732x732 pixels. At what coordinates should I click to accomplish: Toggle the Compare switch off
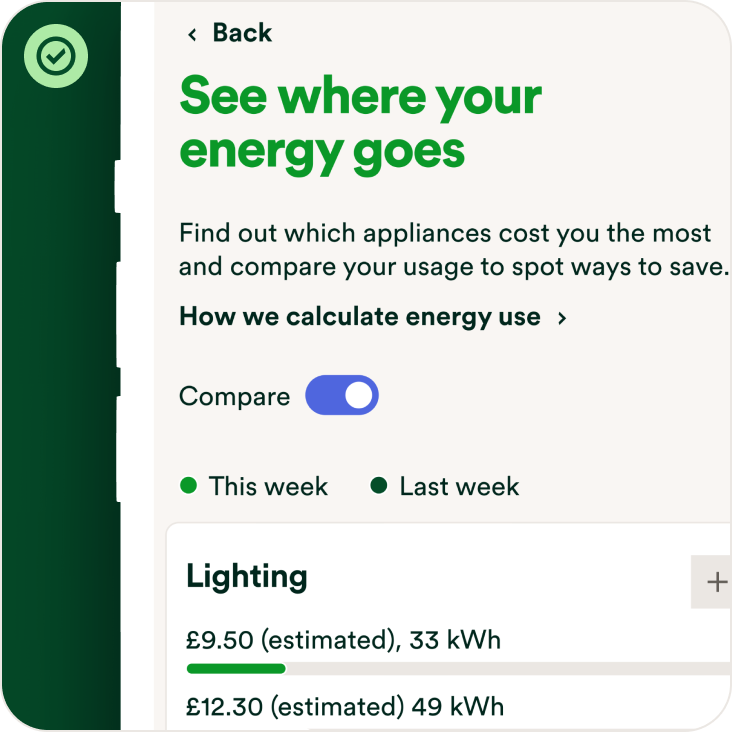click(x=341, y=395)
